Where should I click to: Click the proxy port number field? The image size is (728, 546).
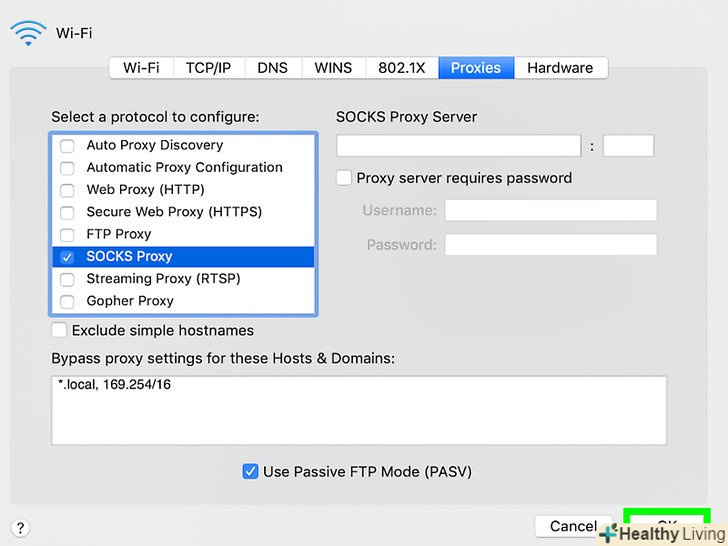coord(628,146)
